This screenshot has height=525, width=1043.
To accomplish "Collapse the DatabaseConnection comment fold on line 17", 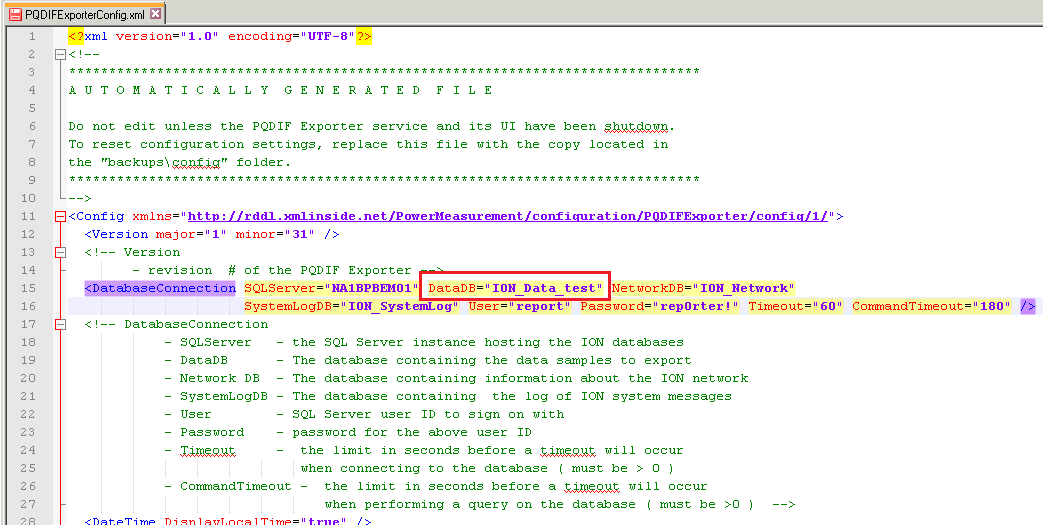I will [61, 324].
